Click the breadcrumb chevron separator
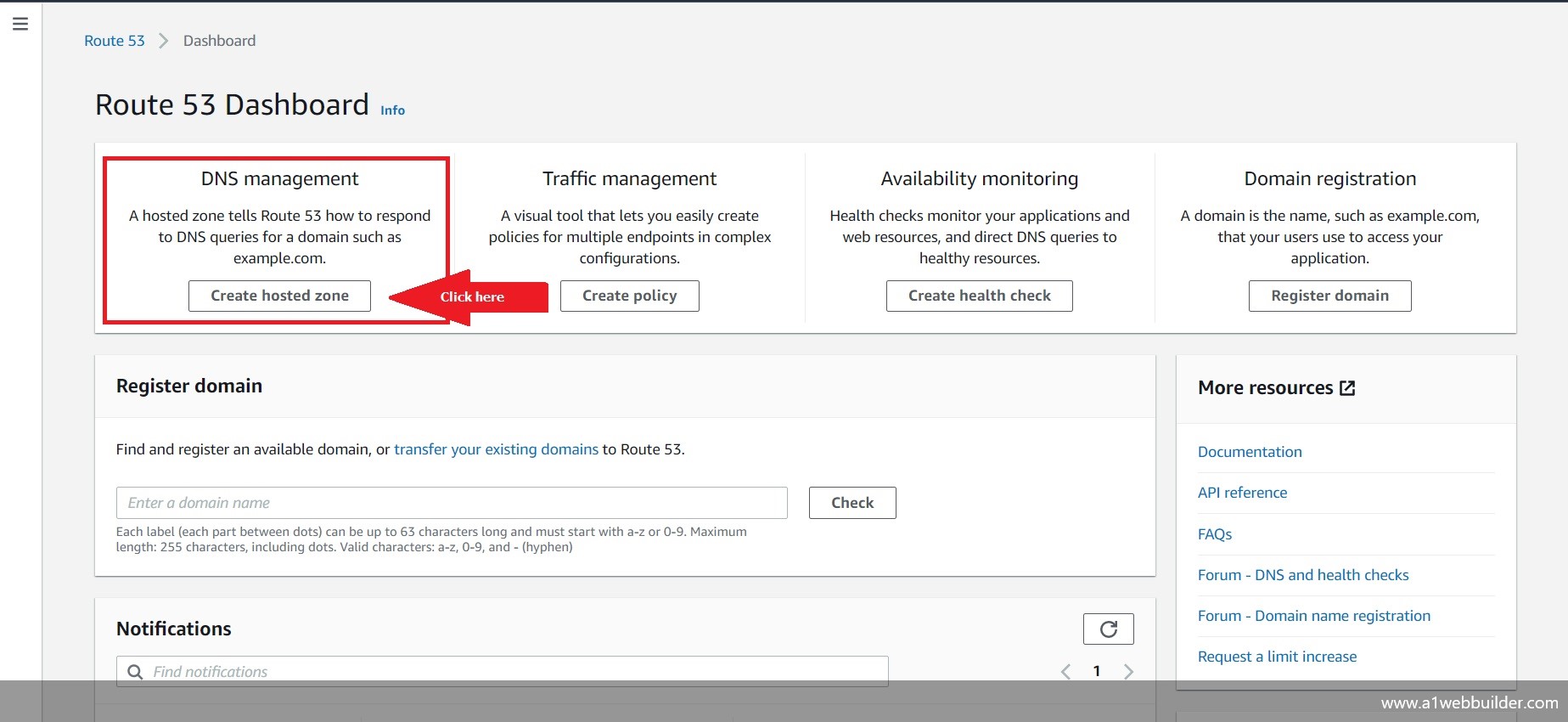1568x722 pixels. click(x=164, y=41)
